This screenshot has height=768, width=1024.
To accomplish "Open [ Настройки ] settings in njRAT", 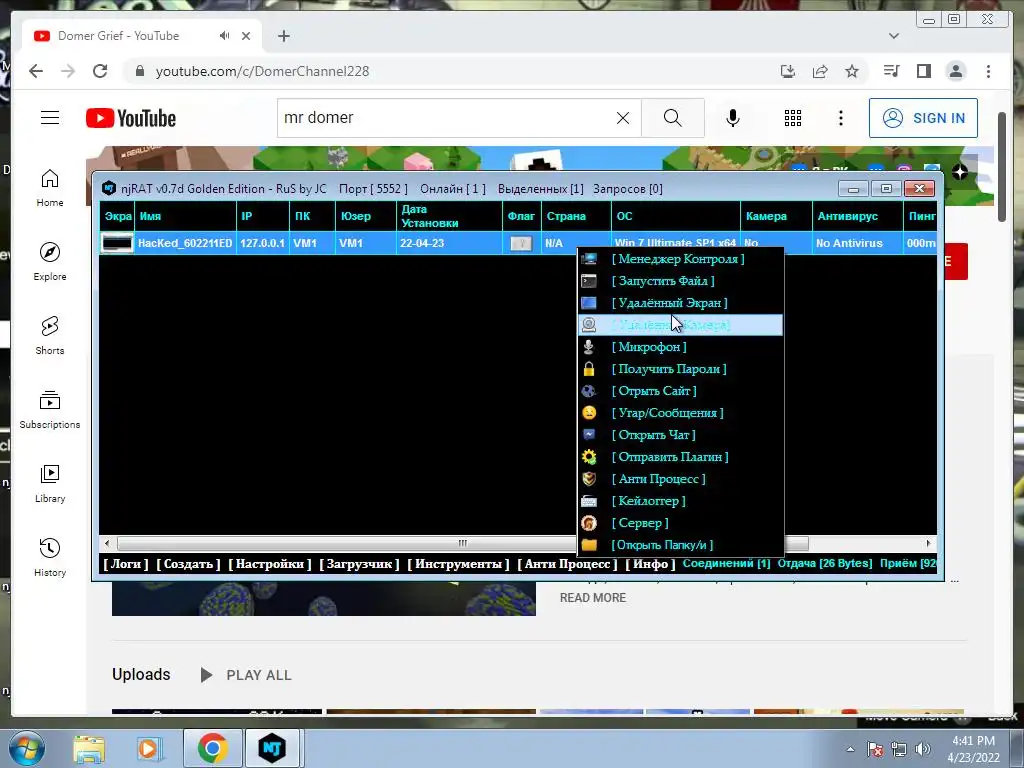I will point(270,564).
